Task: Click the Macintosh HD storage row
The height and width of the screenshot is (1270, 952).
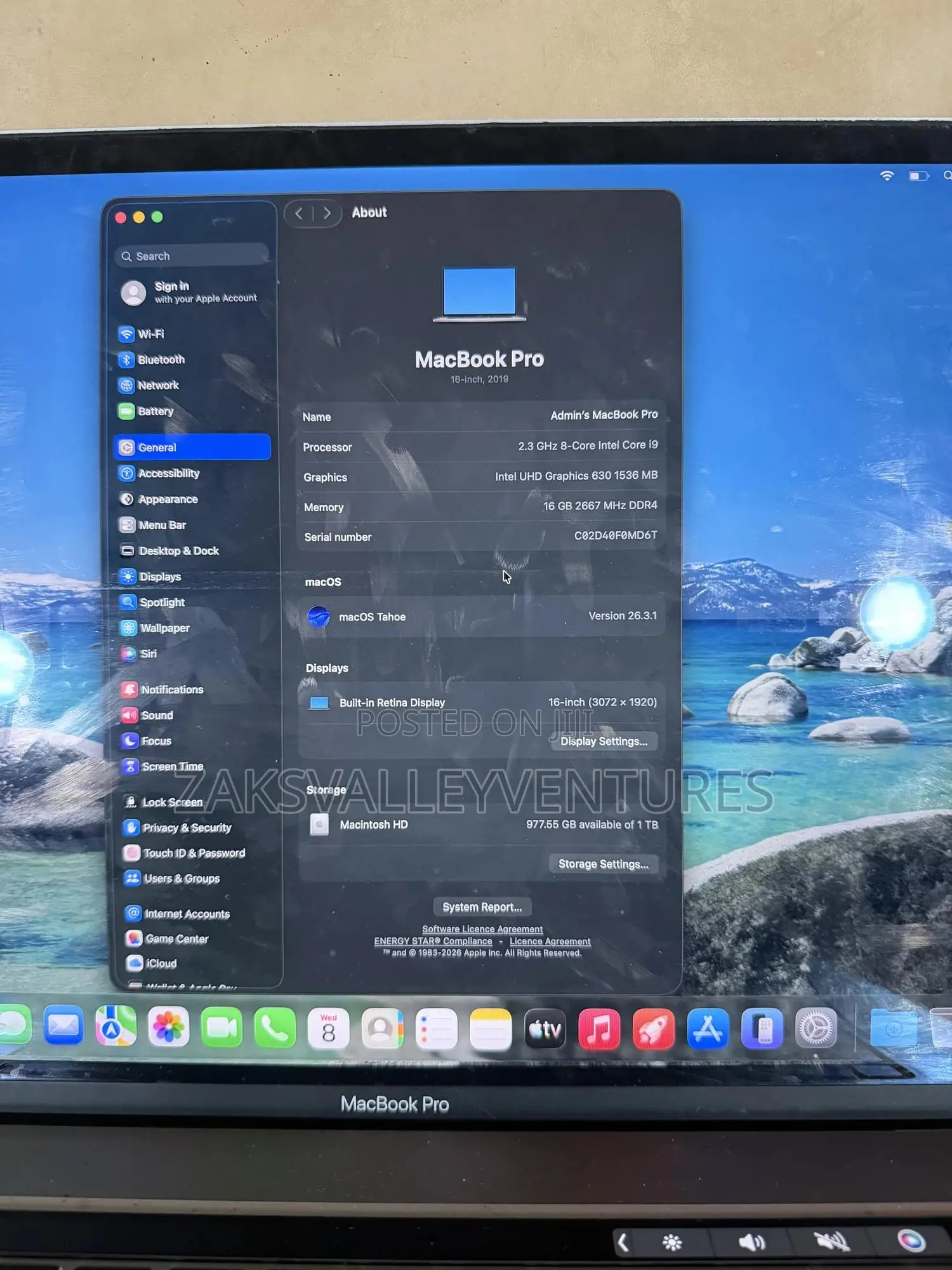Action: point(484,825)
